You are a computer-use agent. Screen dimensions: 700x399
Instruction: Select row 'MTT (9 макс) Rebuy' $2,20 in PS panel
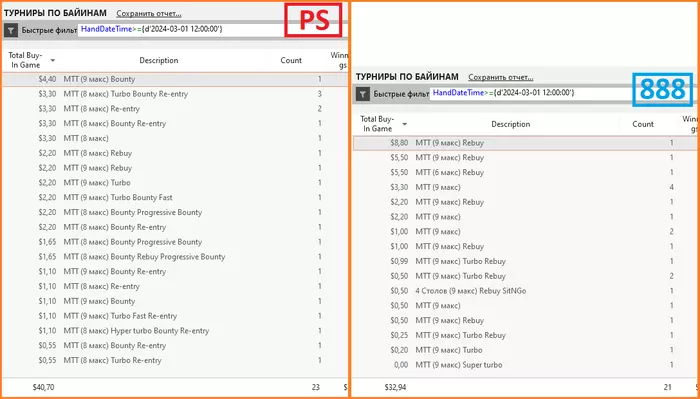pyautogui.click(x=175, y=168)
